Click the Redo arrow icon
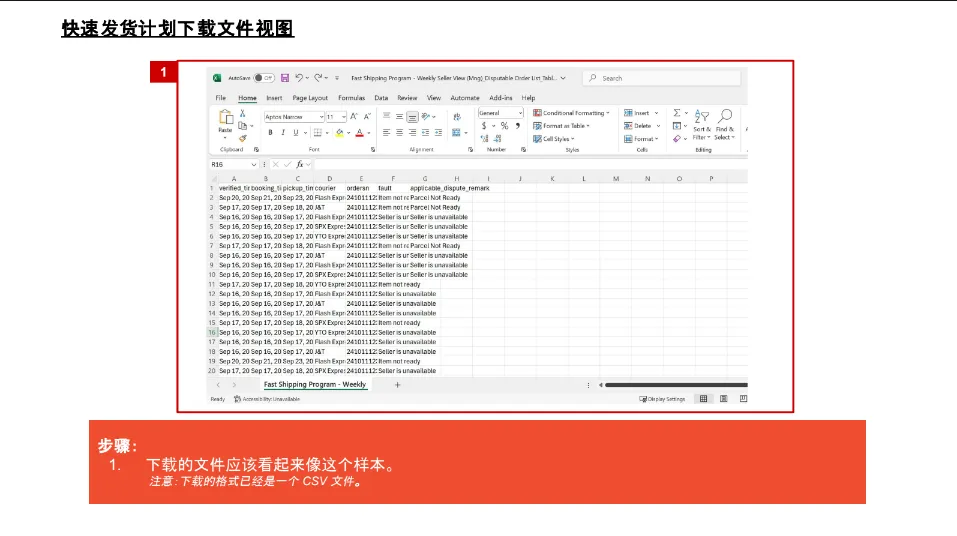This screenshot has height=536, width=957. point(318,78)
